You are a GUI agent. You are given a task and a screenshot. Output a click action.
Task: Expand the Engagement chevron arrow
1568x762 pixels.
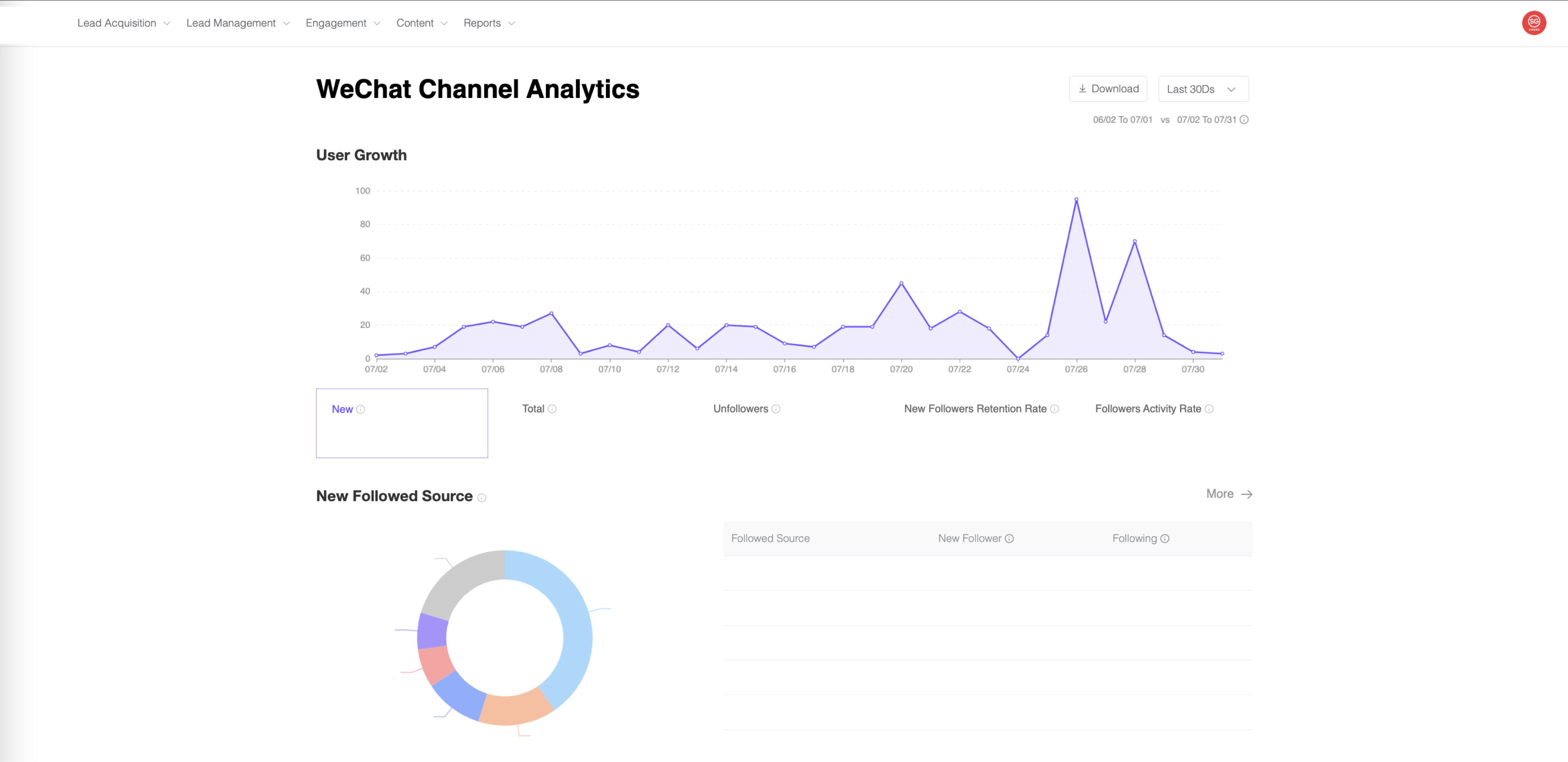[x=377, y=24]
